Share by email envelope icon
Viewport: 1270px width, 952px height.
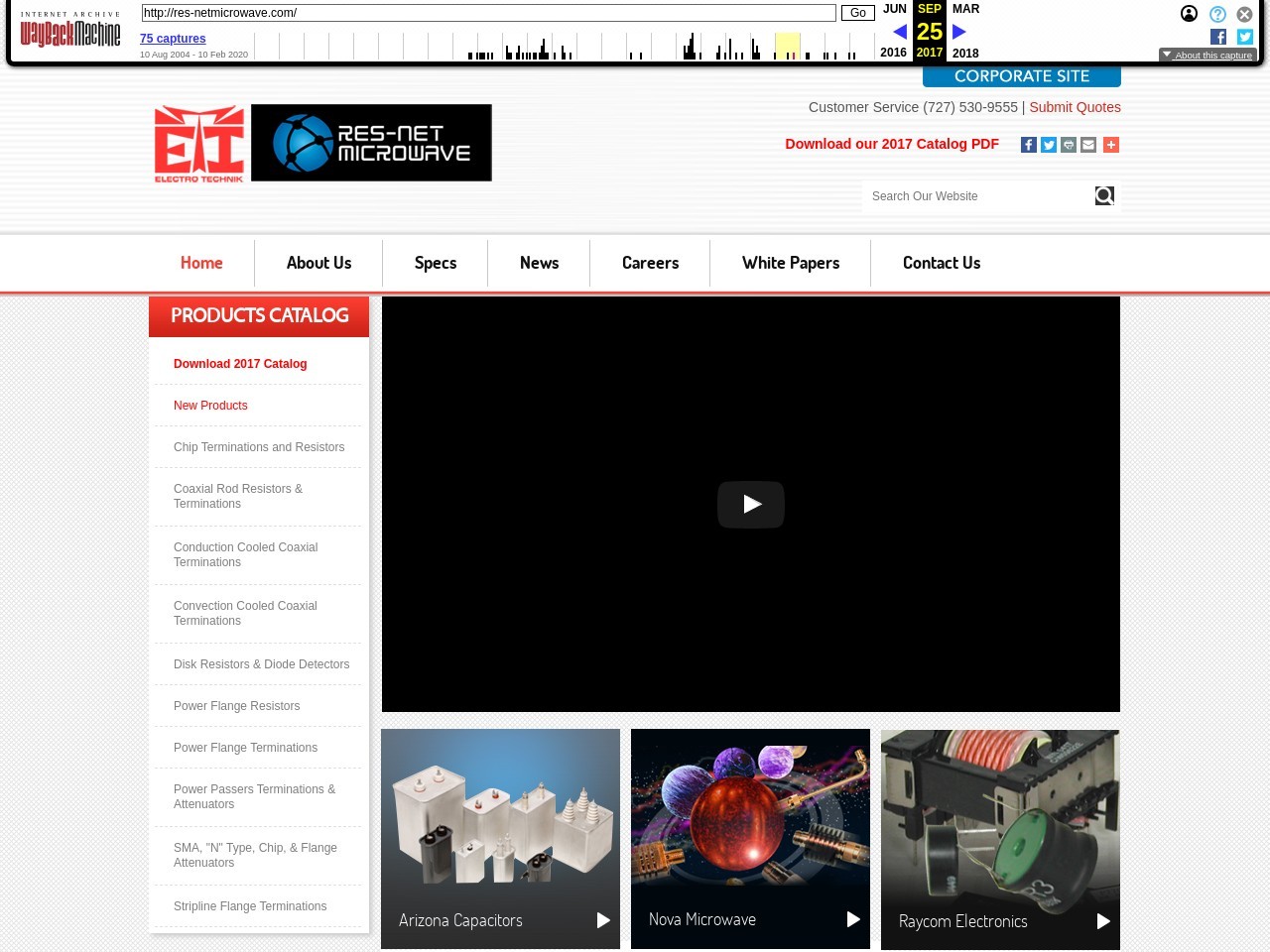coord(1088,145)
